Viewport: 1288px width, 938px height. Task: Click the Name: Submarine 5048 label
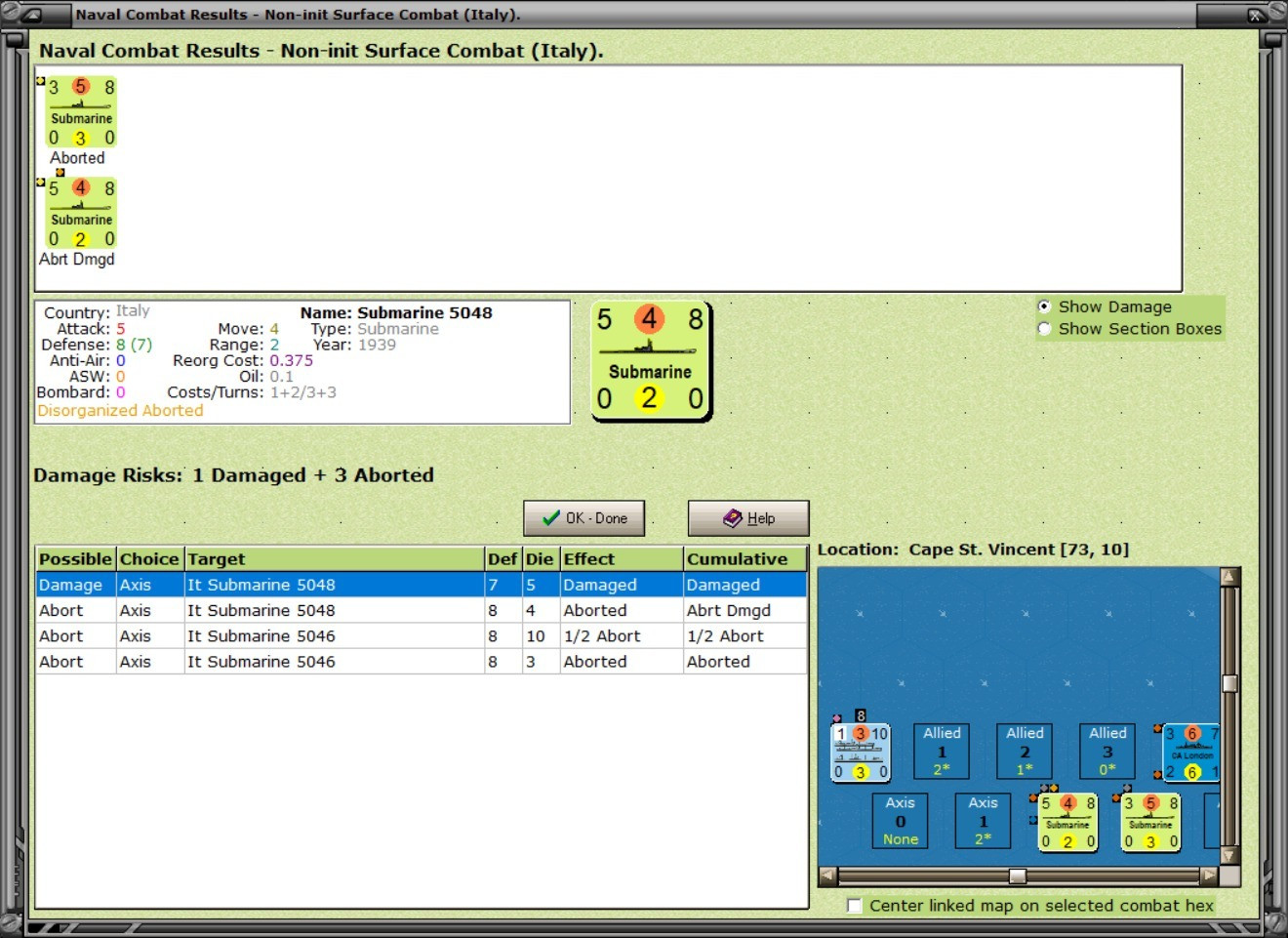(396, 313)
